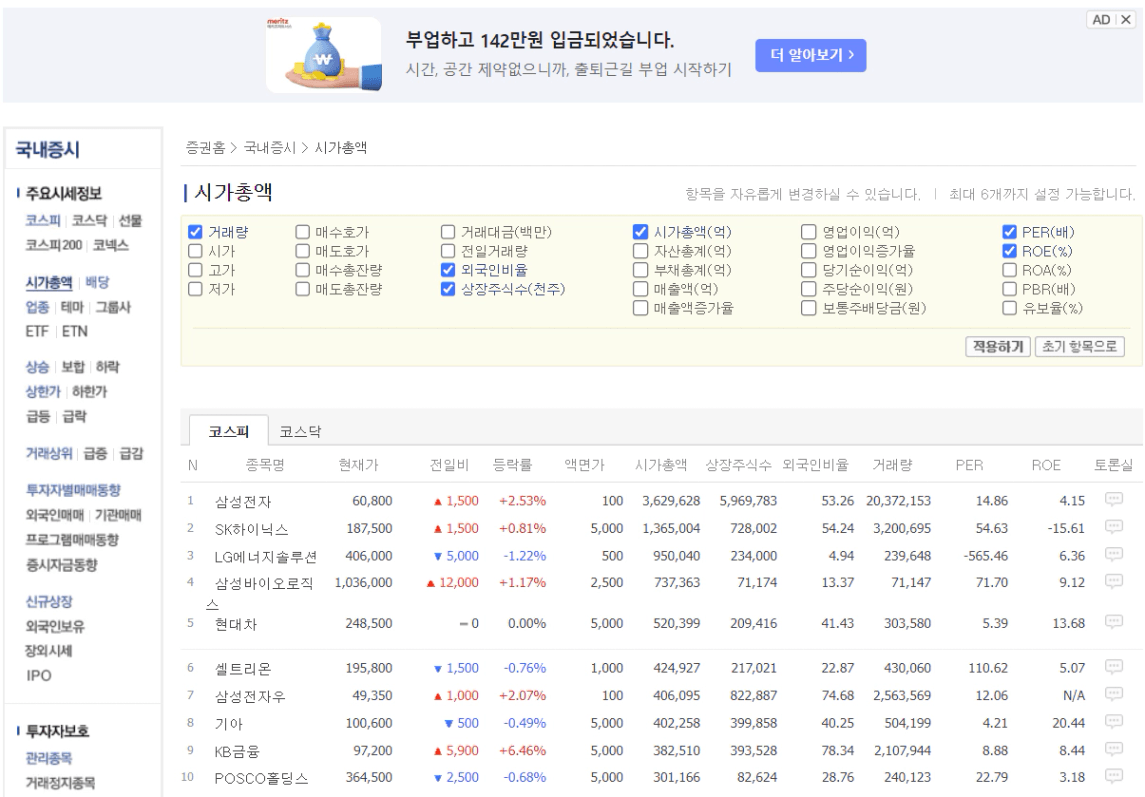Viewport: 1145px width, 797px height.
Task: Enable the PBR(배) checkbox
Action: coord(1010,290)
